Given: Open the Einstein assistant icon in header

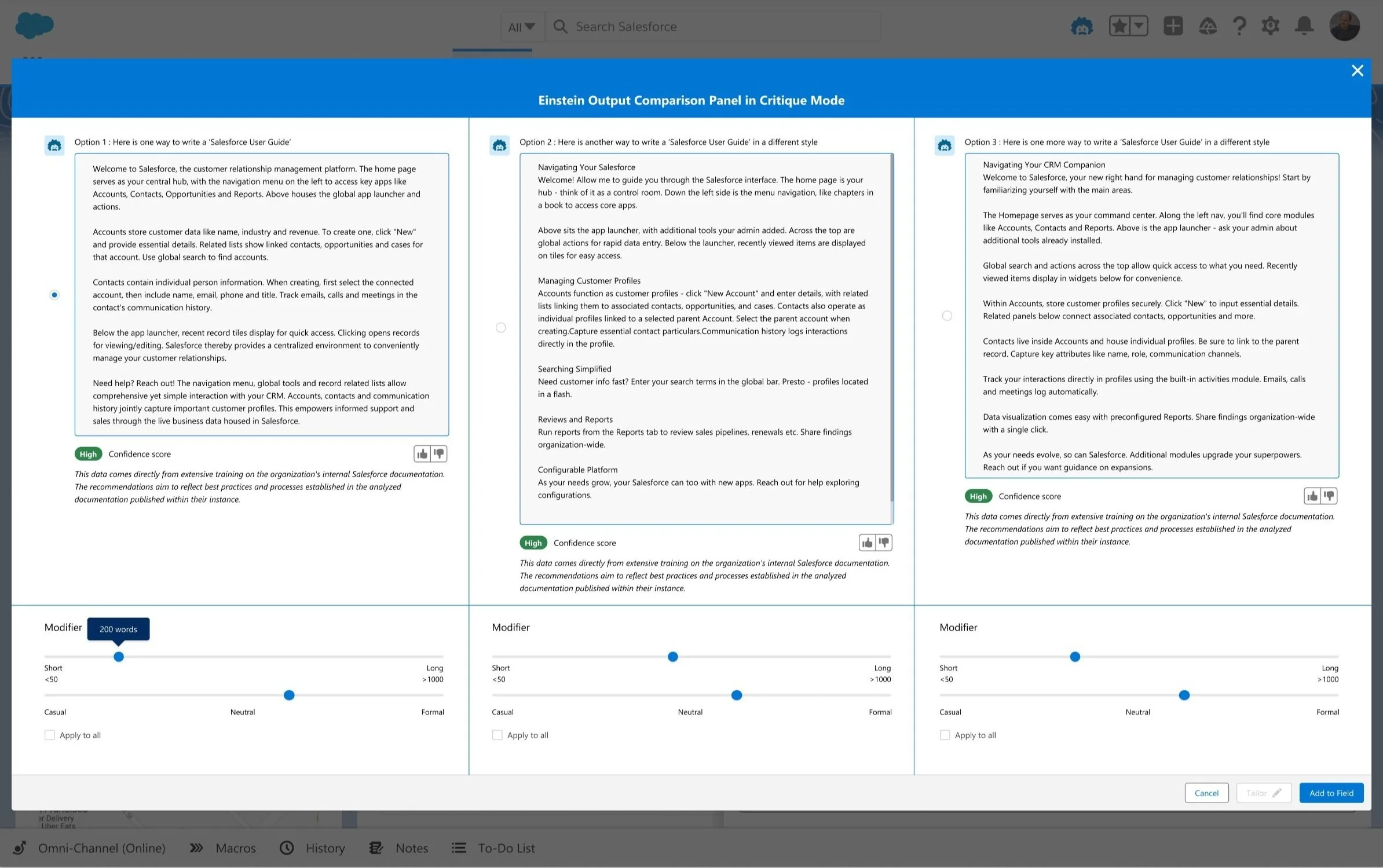Looking at the screenshot, I should point(1081,26).
